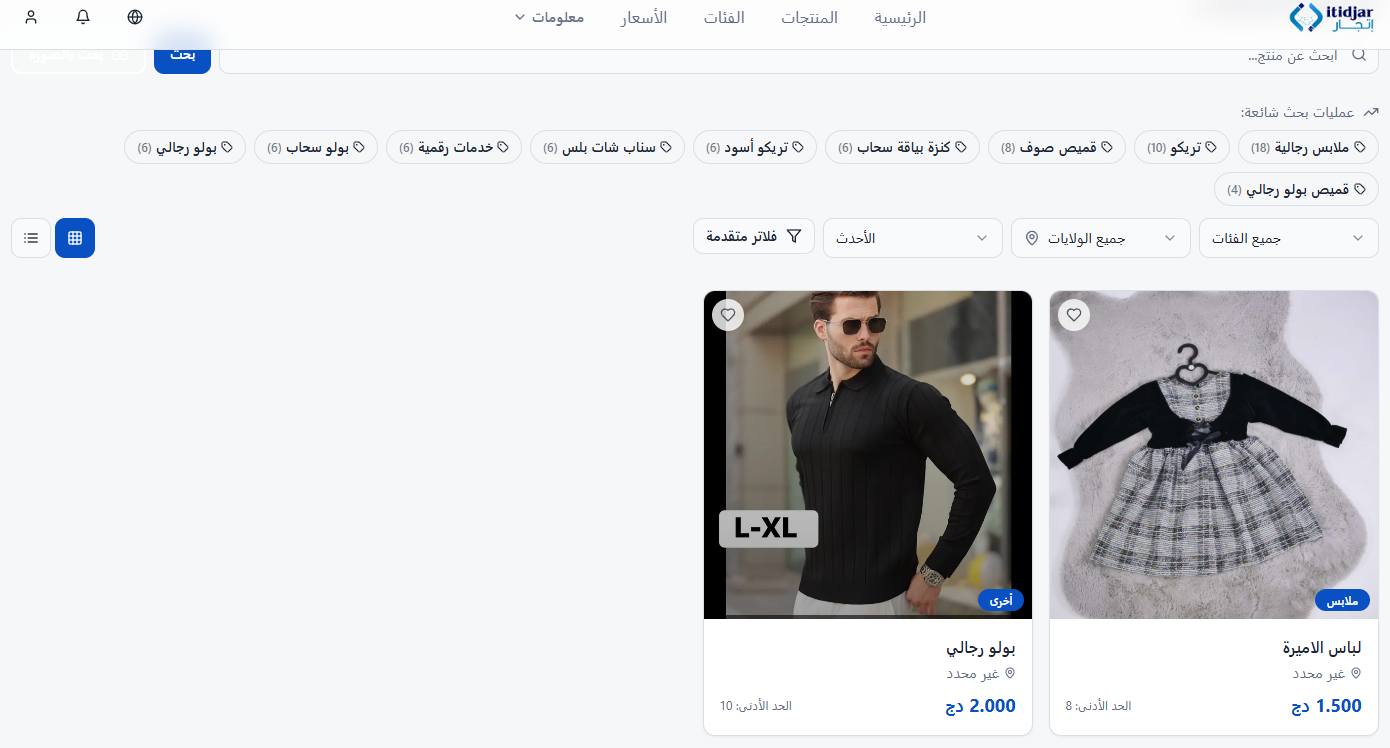The width and height of the screenshot is (1390, 748).
Task: Open the user account icon
Action: click(30, 17)
